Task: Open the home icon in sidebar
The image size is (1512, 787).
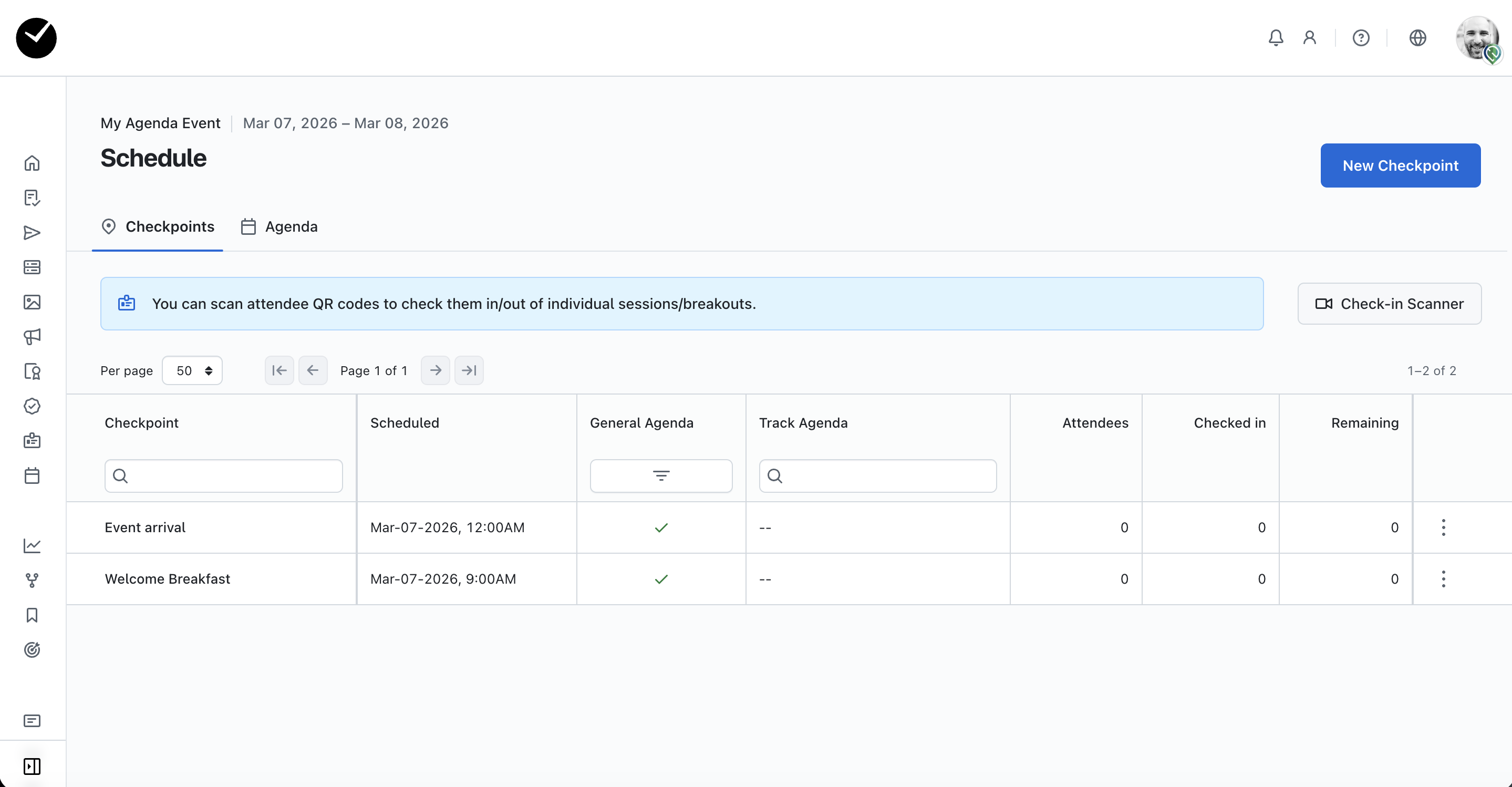Action: tap(32, 163)
